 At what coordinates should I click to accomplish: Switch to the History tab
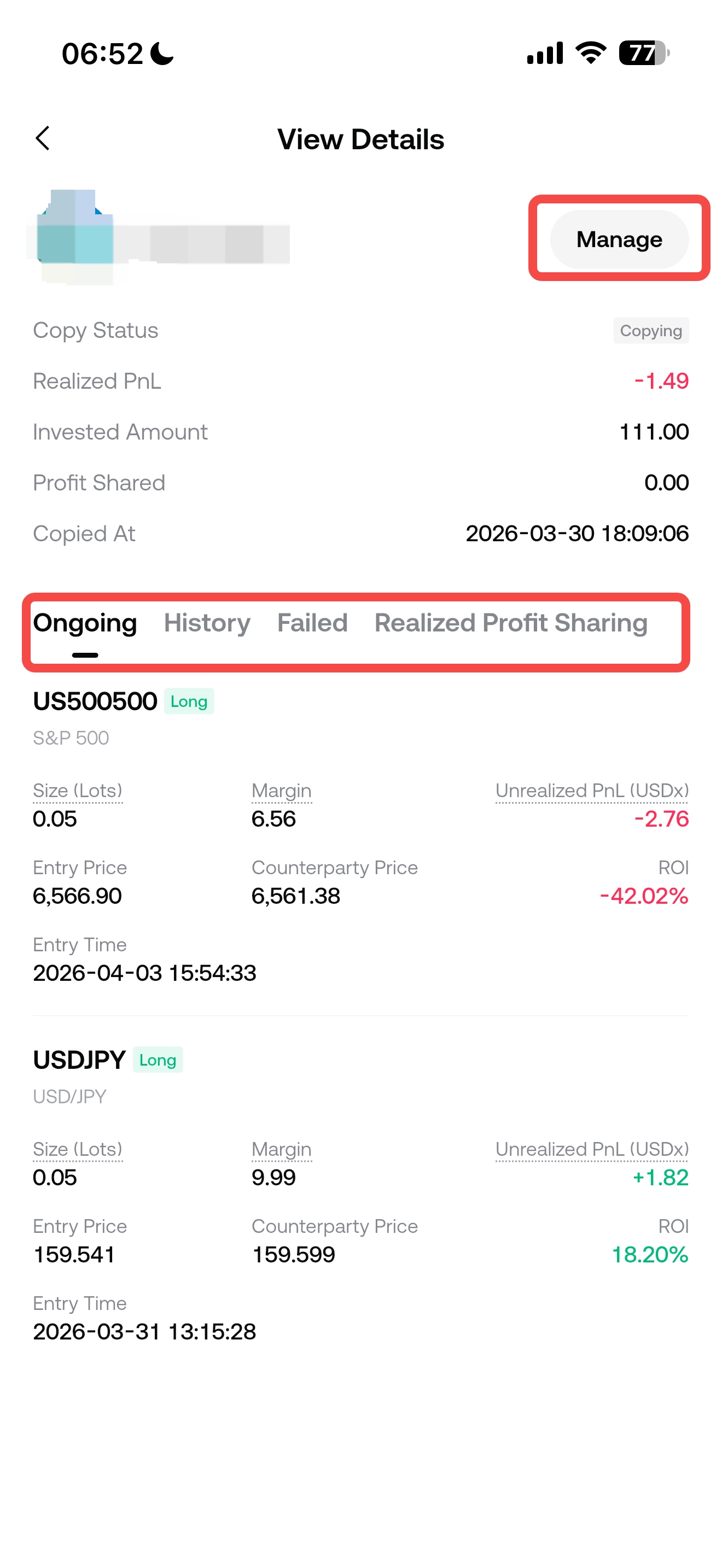(x=206, y=623)
